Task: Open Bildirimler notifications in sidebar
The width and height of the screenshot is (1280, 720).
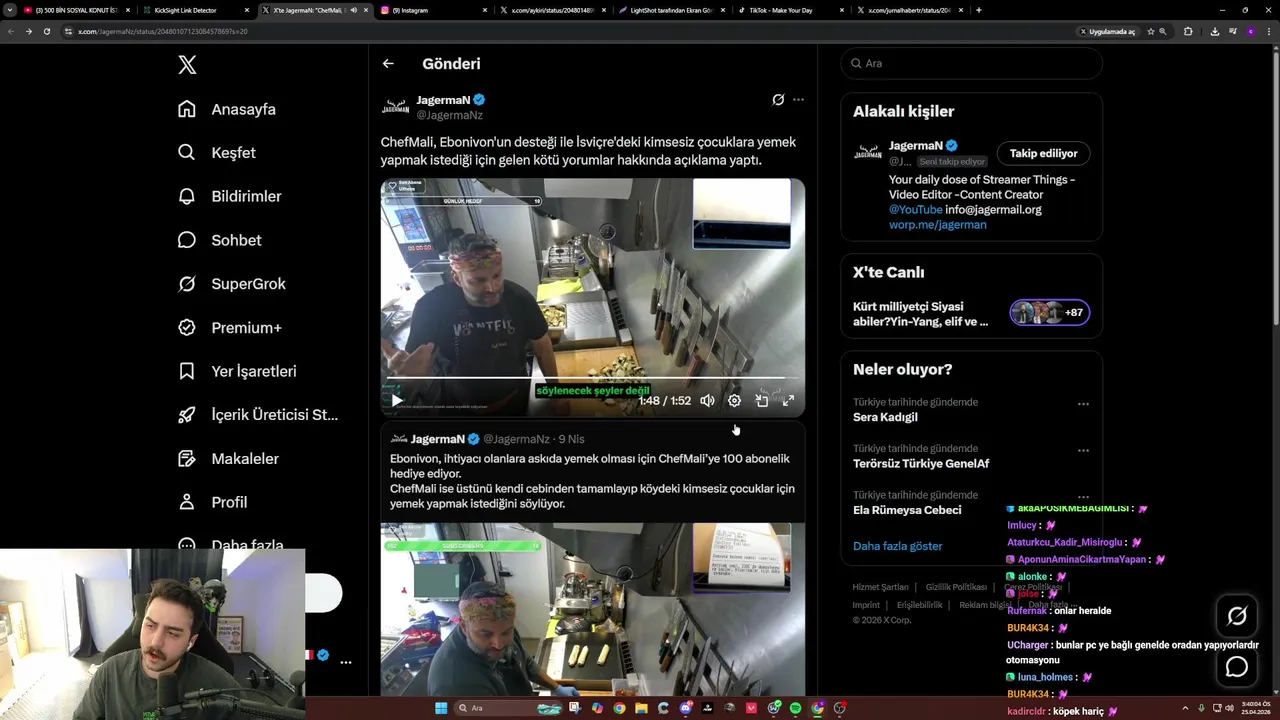Action: 230,196
